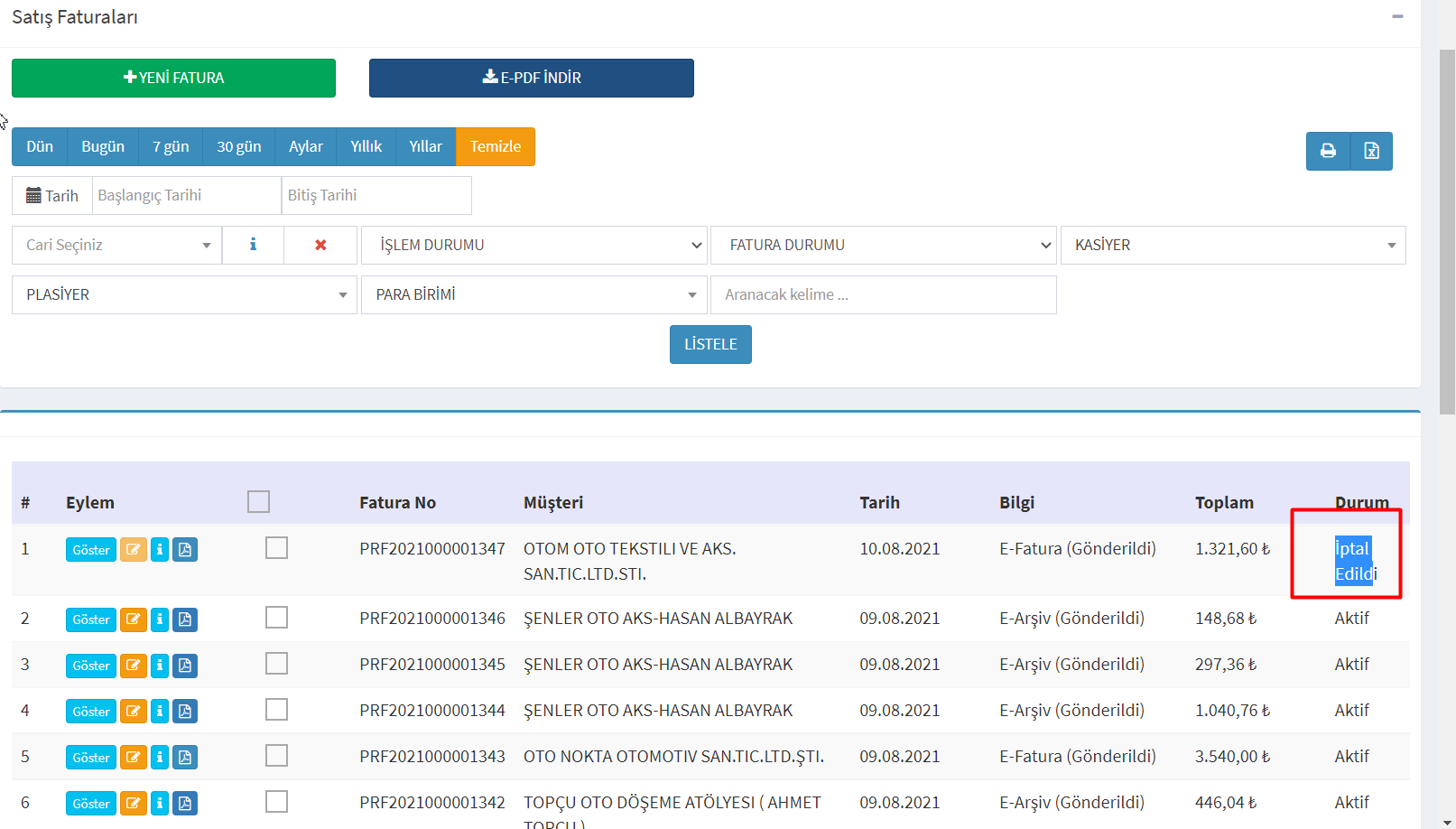This screenshot has height=829, width=1456.
Task: Click the red X clear customer icon
Action: pyautogui.click(x=320, y=245)
